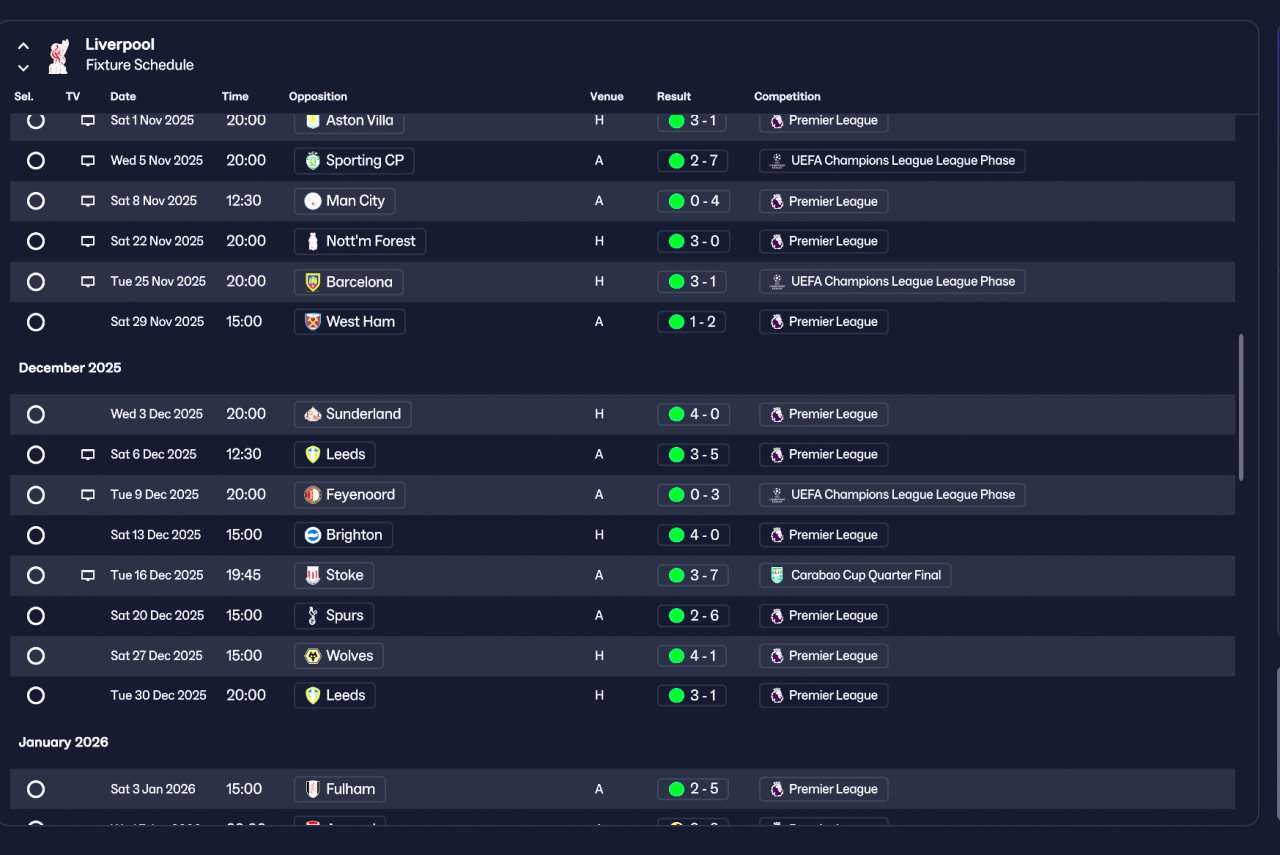Sort by Venue column header

[607, 97]
